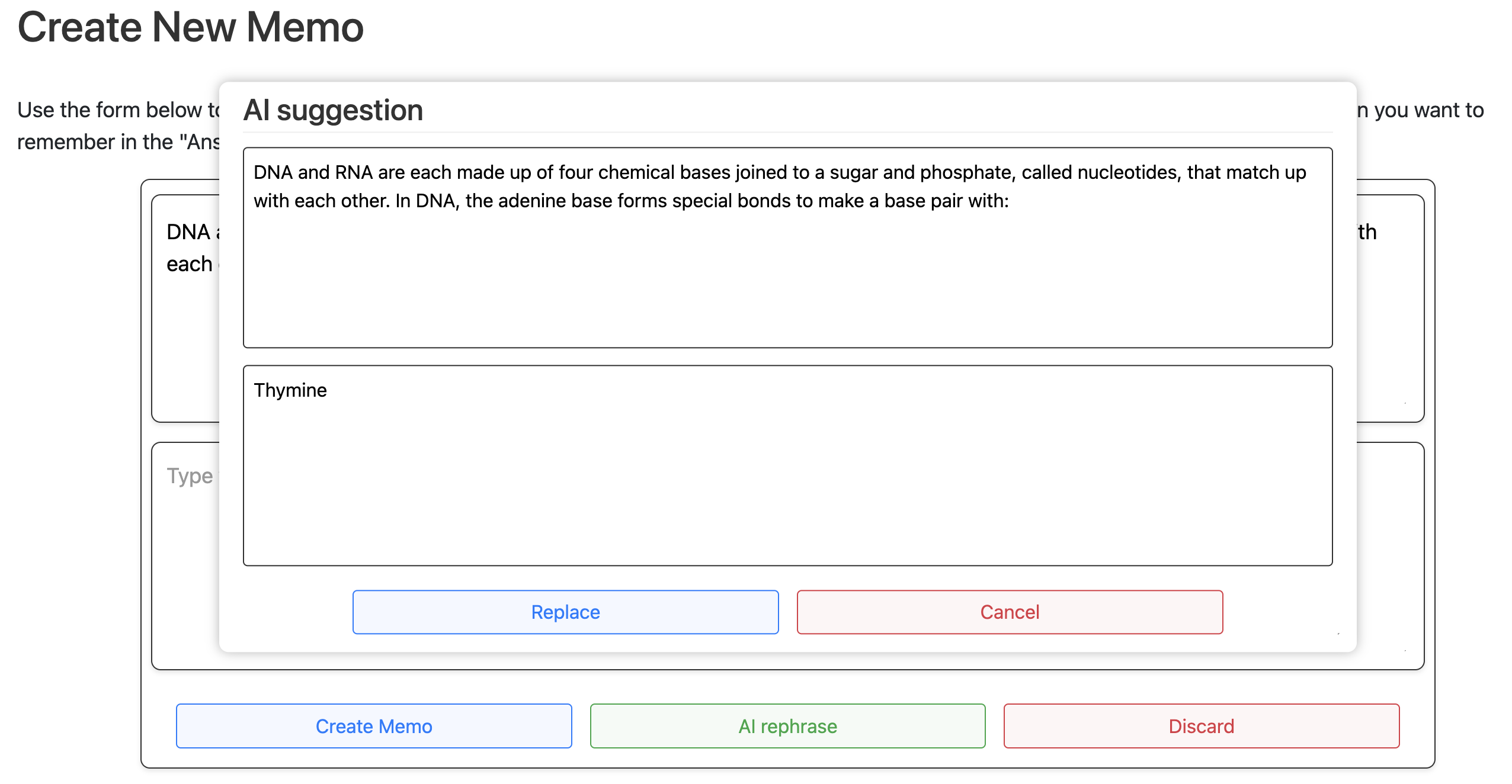Click the background answer field's resize grip
The width and height of the screenshot is (1512, 784).
(1405, 650)
